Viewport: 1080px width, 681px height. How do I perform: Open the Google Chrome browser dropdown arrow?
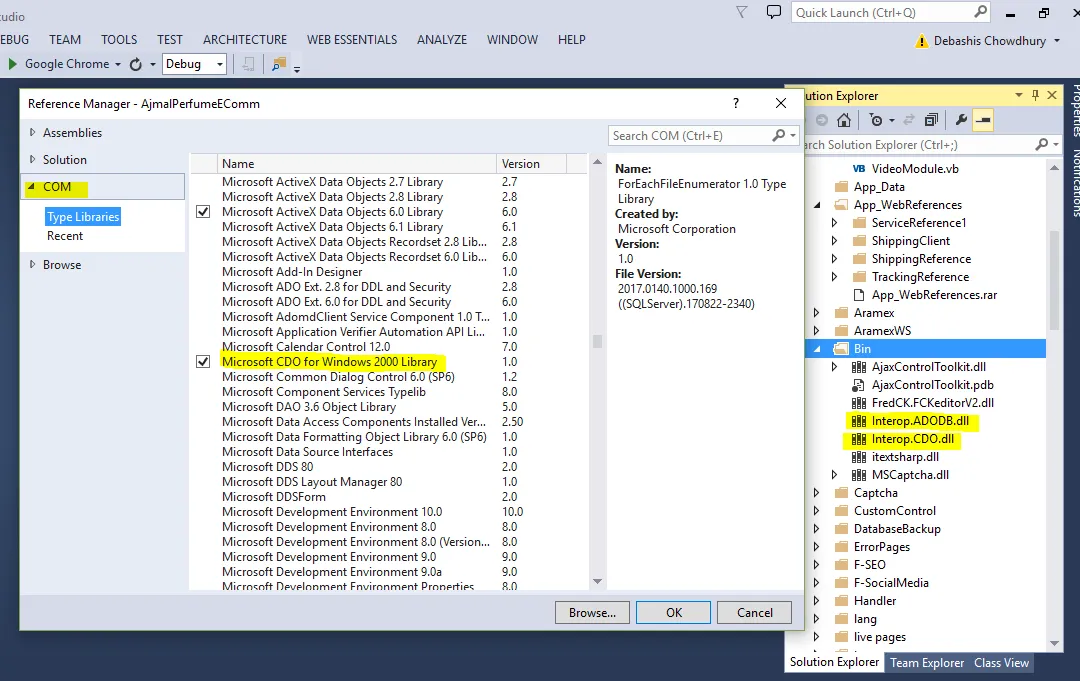coord(118,64)
